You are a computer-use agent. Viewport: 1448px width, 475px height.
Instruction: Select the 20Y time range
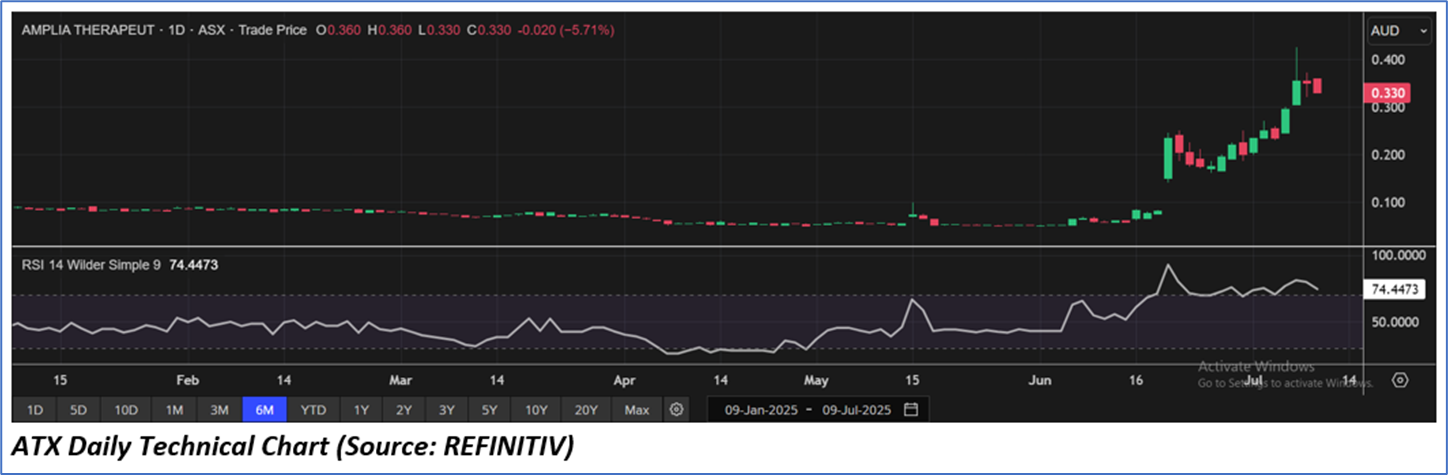pos(585,410)
